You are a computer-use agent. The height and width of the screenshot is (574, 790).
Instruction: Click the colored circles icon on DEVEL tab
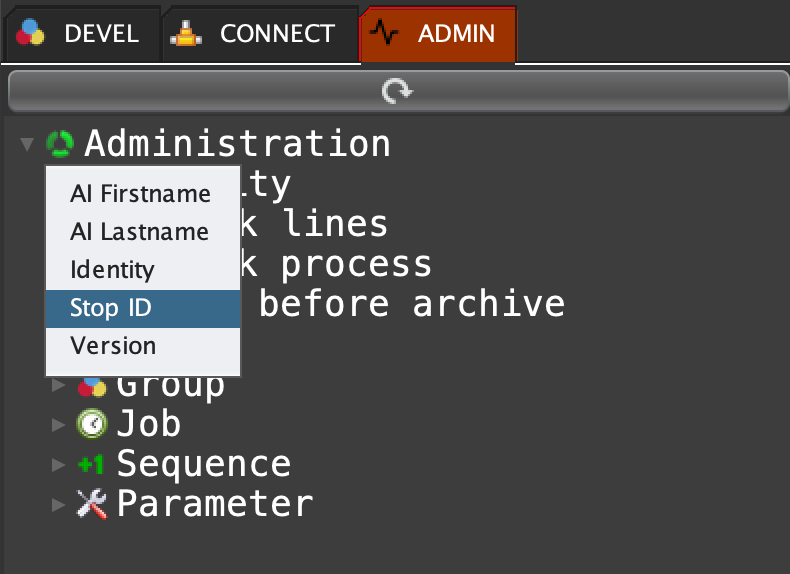(x=31, y=34)
